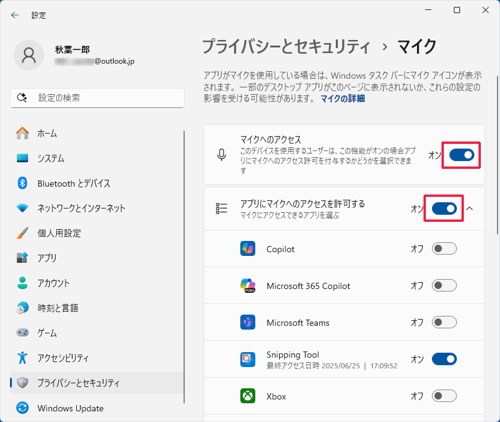Click the Windows Update sync icon
This screenshot has width=500, height=422.
(22, 408)
